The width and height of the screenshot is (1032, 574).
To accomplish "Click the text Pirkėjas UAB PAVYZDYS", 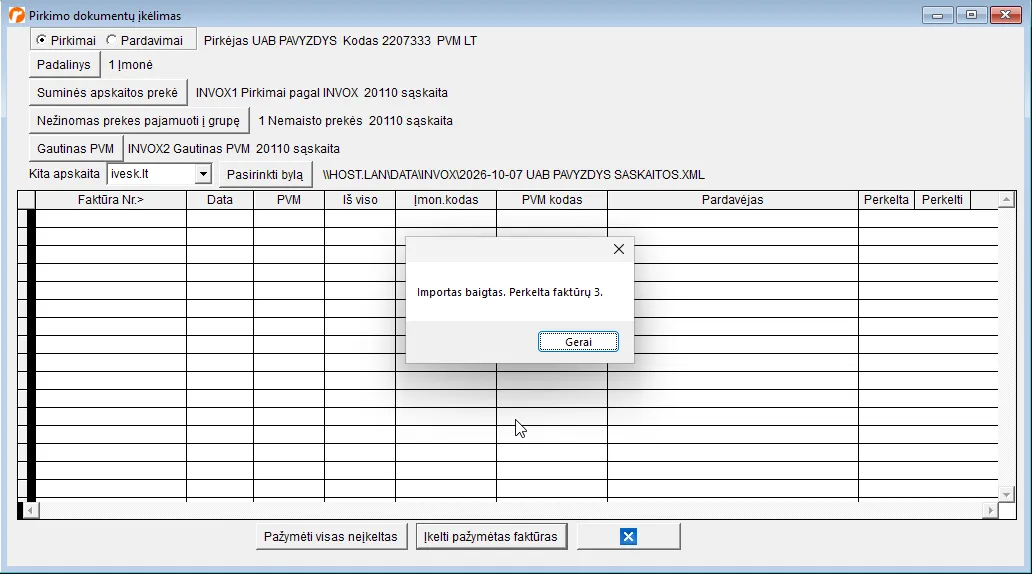I will click(271, 41).
